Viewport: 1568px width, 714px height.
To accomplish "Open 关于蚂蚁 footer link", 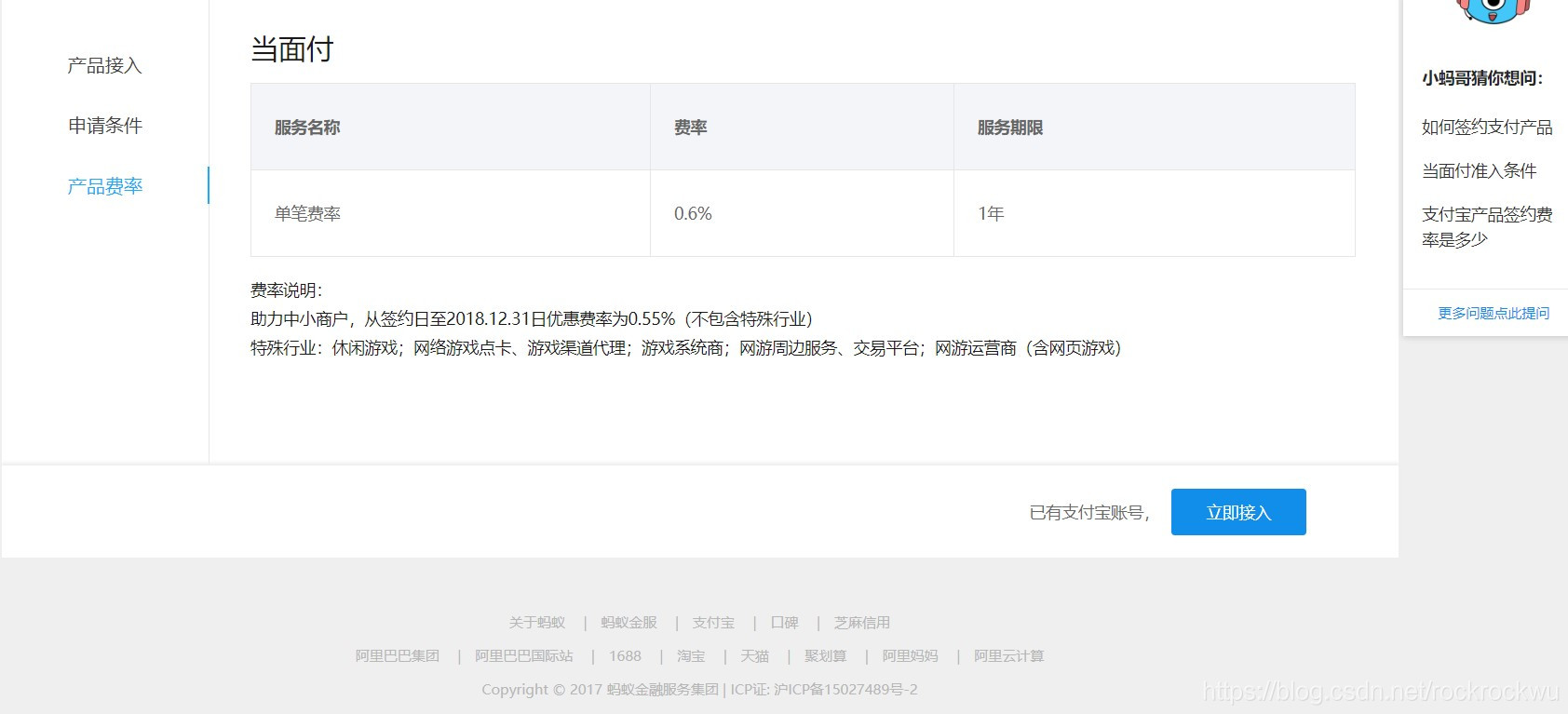I will [537, 623].
